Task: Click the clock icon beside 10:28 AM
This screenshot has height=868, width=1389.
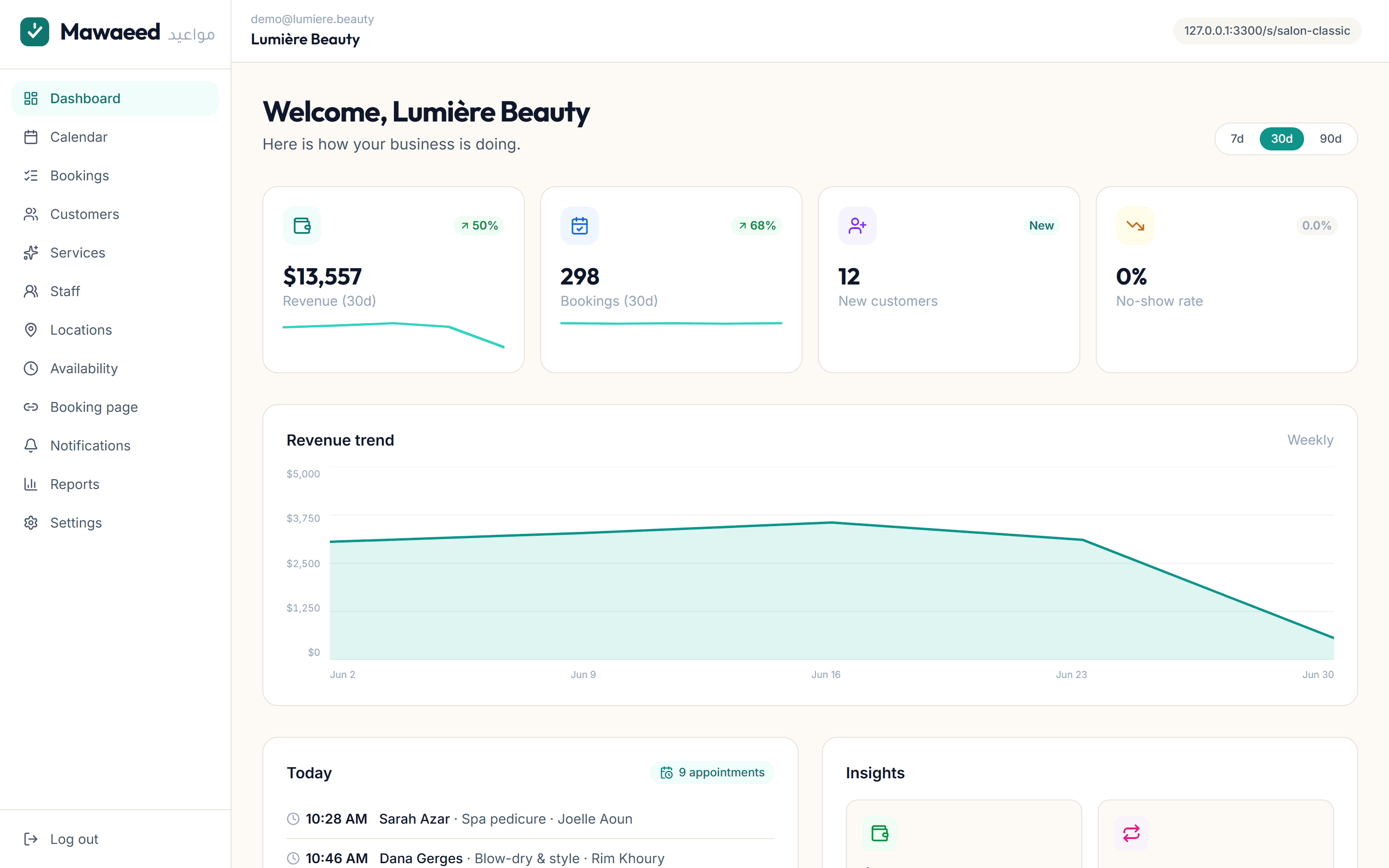Action: [x=293, y=819]
